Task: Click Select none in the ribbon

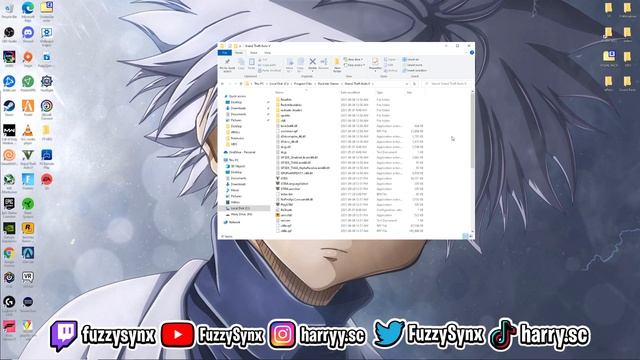Action: point(412,65)
